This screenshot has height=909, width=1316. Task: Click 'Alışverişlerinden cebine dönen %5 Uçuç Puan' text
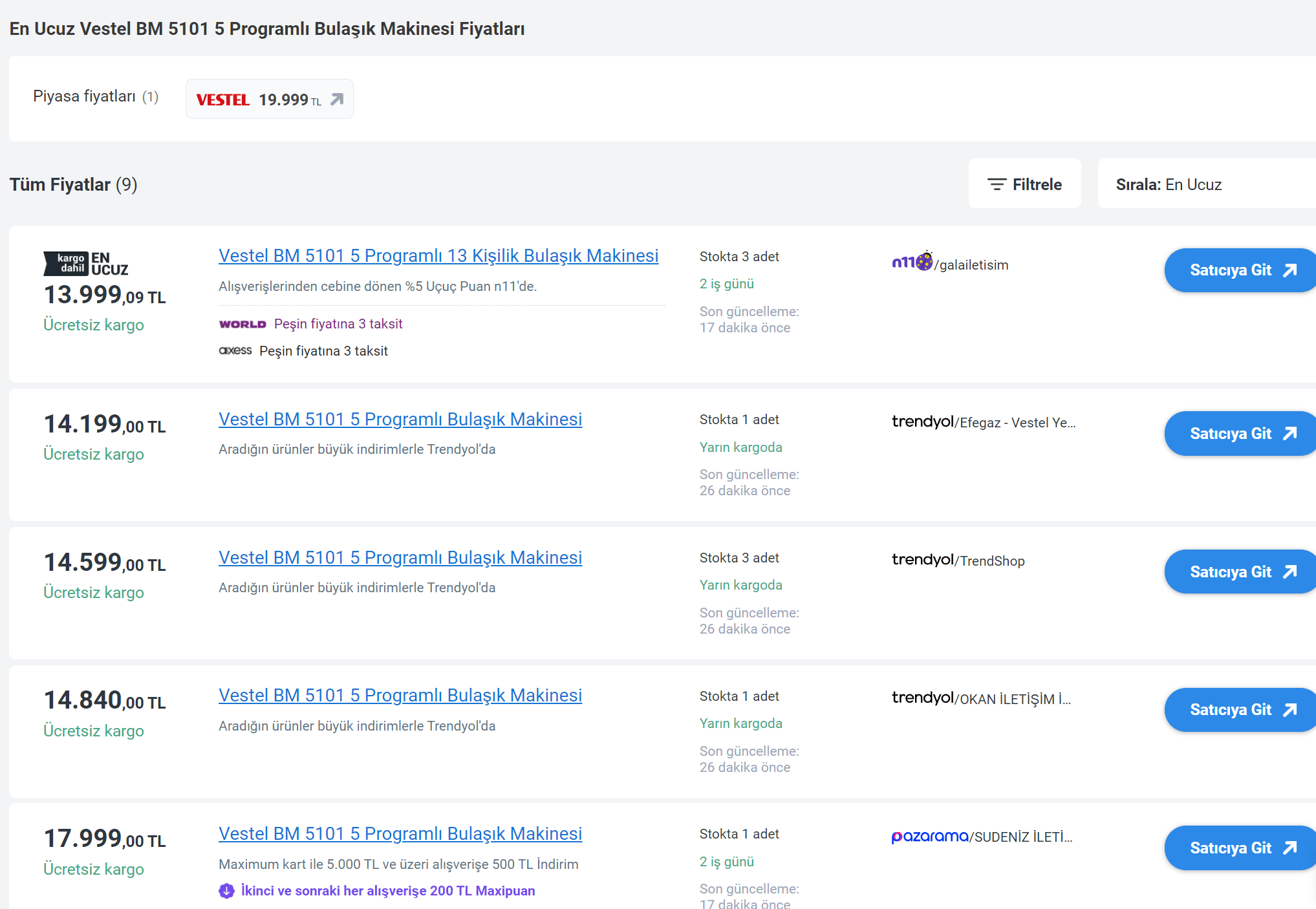pos(378,286)
